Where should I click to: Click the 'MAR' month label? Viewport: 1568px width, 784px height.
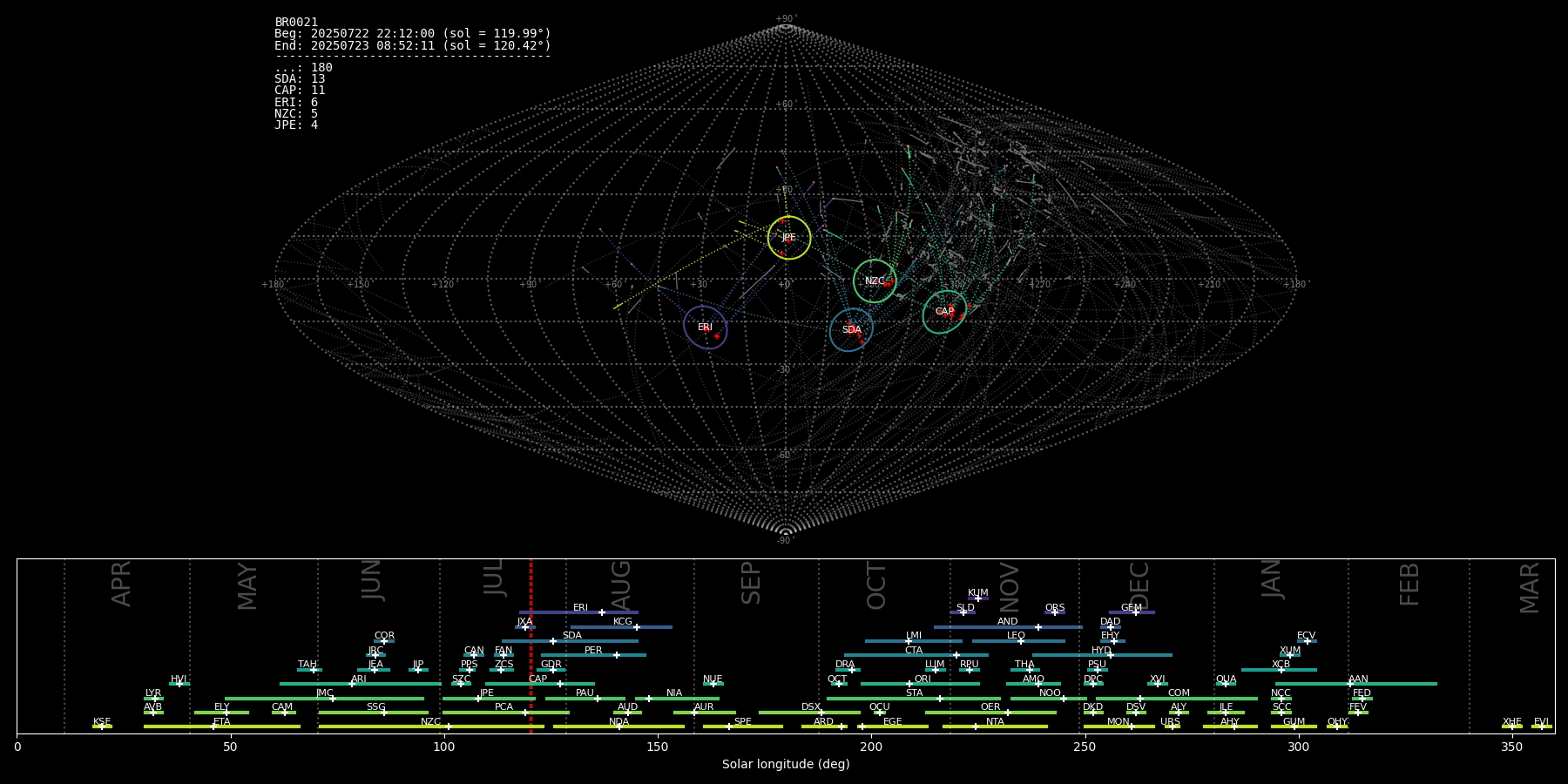1530,588
